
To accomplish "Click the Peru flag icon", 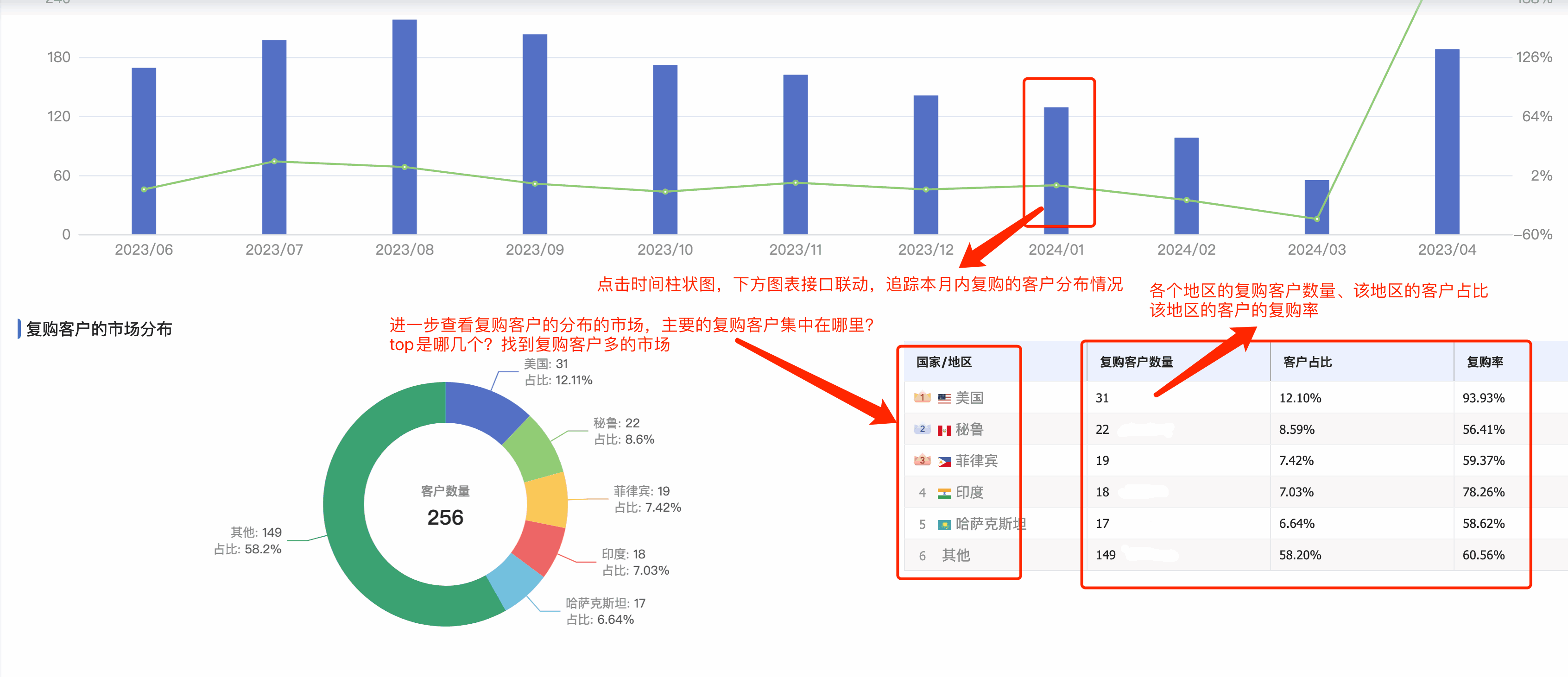I will pos(944,431).
